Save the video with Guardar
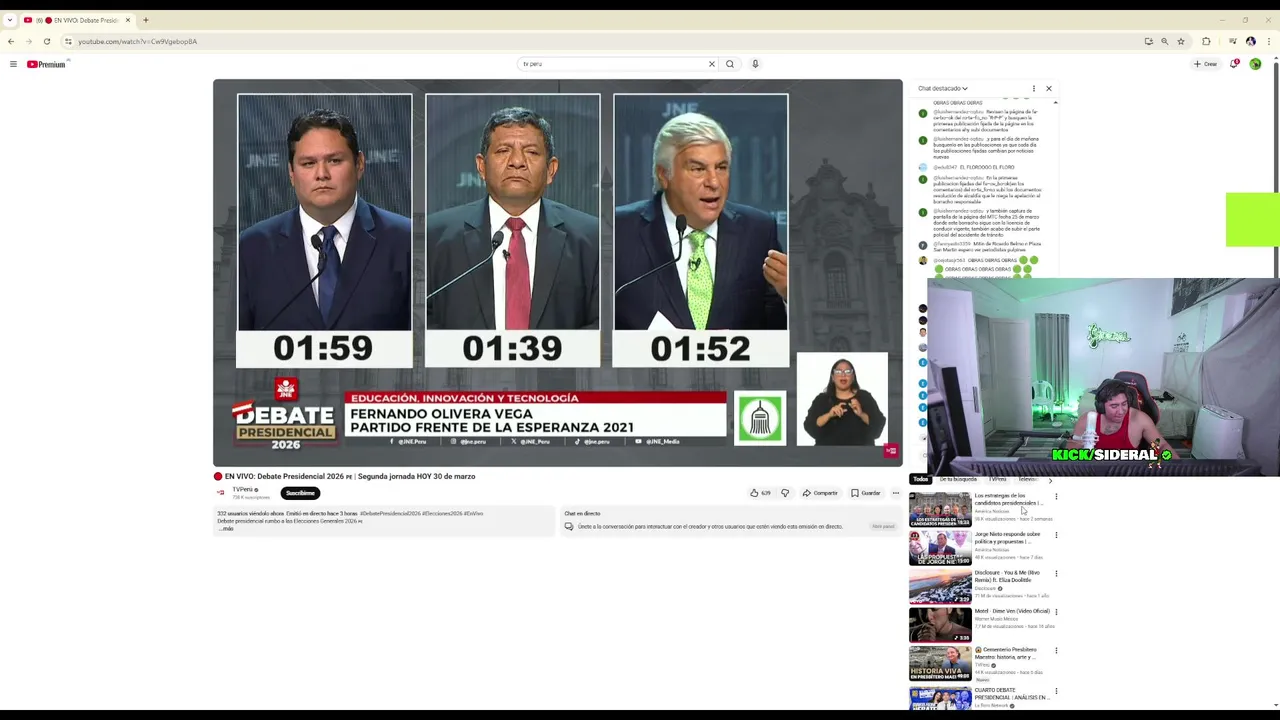The image size is (1280, 720). tap(866, 493)
